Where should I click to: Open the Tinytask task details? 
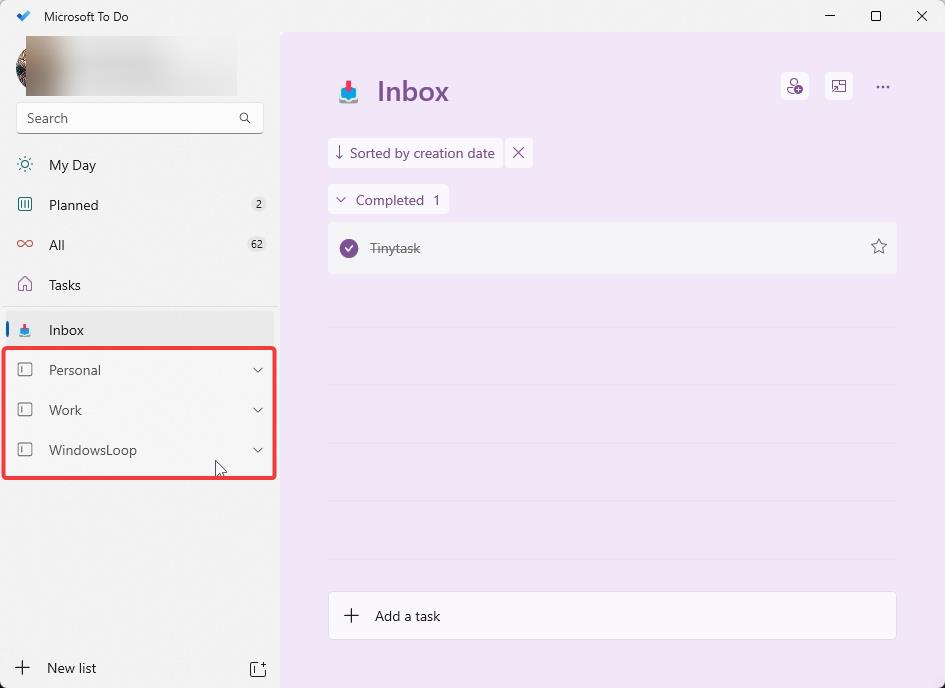tap(612, 248)
